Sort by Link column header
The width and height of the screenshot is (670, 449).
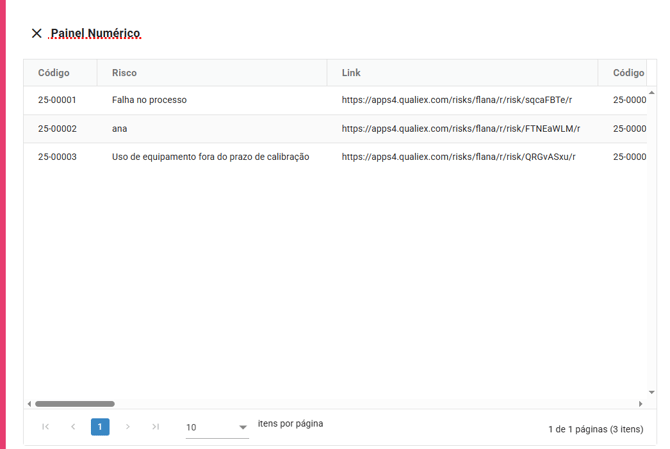tap(351, 73)
